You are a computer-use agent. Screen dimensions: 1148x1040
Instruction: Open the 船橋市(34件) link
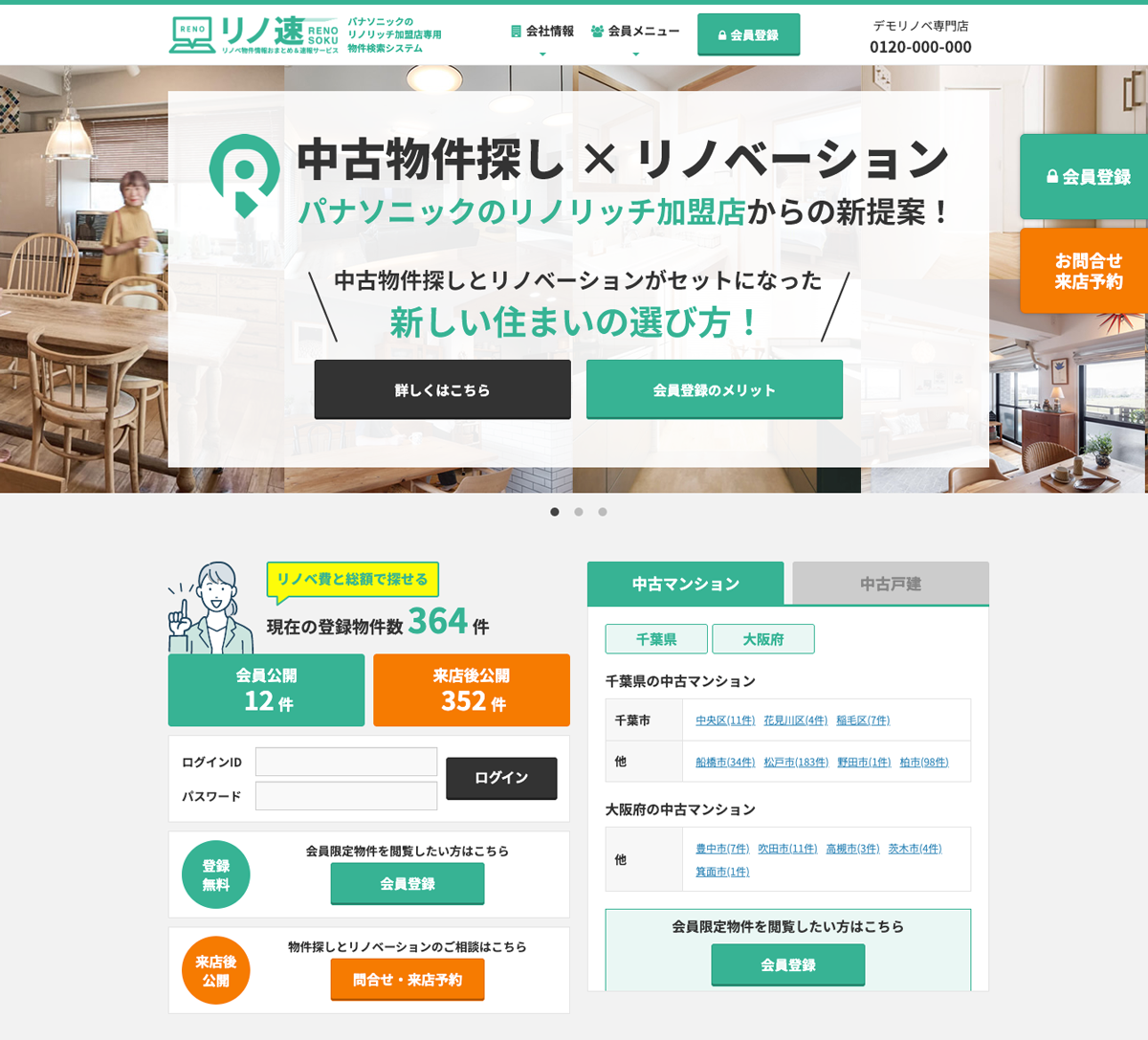click(x=725, y=763)
